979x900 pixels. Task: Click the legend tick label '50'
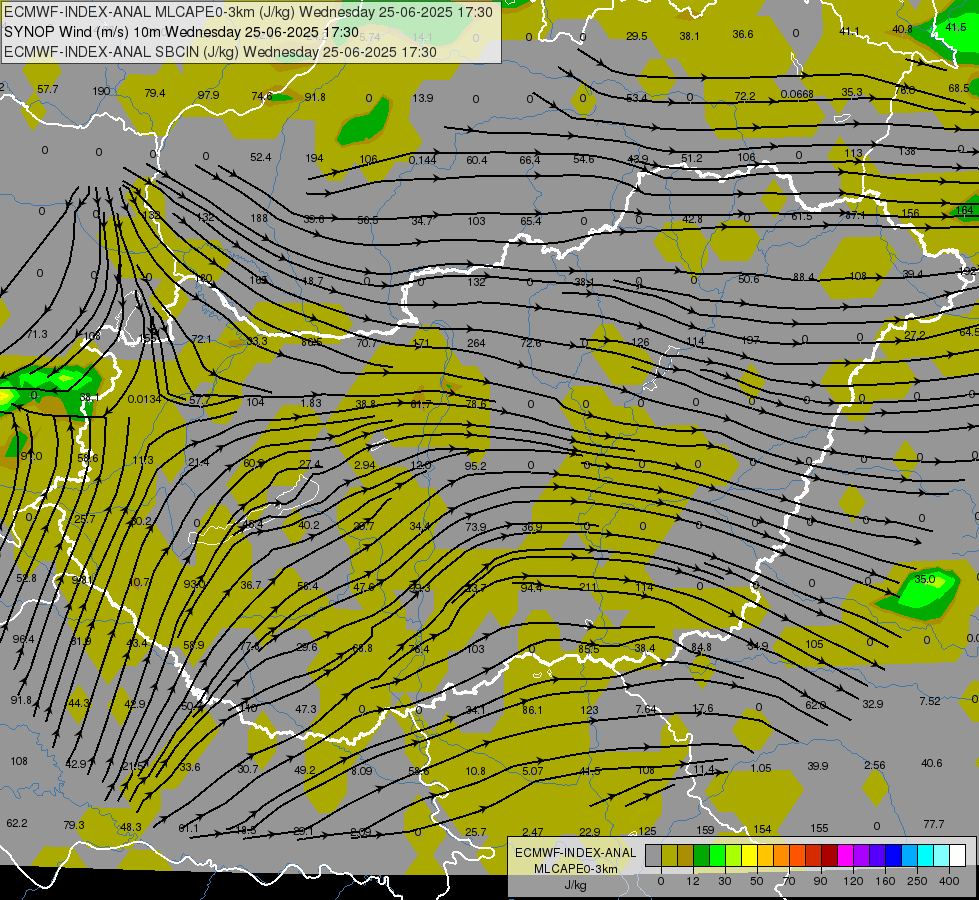click(756, 881)
